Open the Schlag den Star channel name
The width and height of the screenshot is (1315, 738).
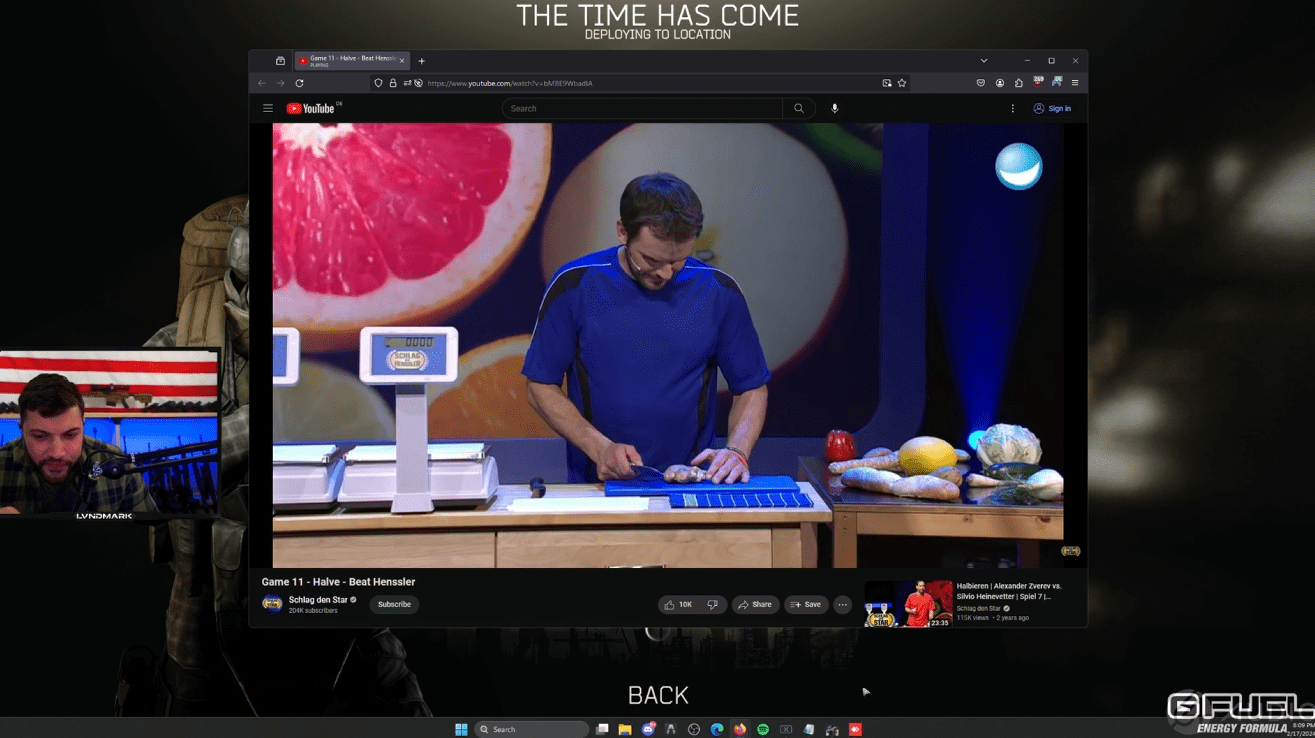coord(318,600)
